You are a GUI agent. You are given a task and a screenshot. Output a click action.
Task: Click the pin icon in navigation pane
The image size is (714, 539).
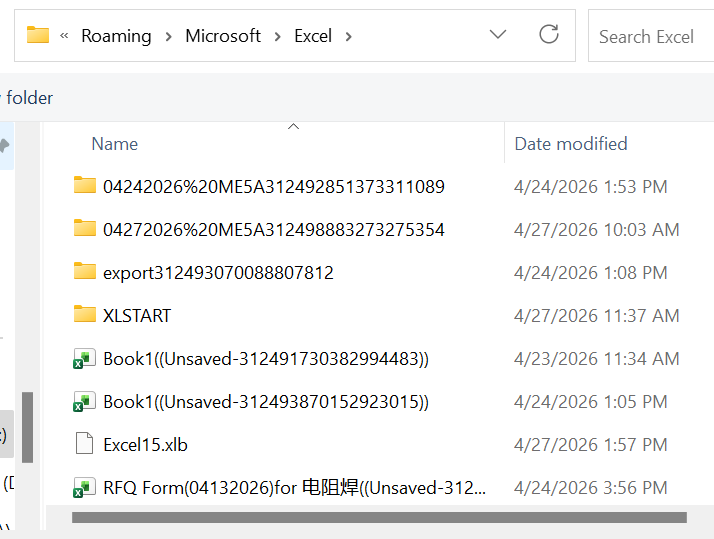point(5,146)
